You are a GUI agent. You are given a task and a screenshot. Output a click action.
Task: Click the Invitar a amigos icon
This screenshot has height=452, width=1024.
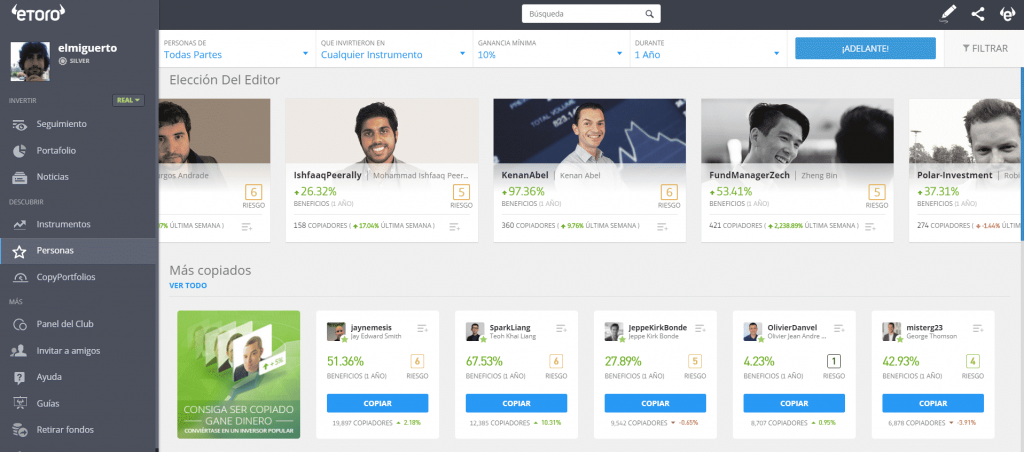click(x=19, y=351)
